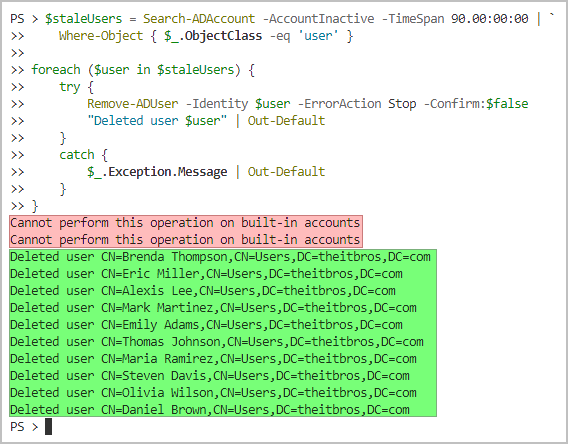
Task: Click the Where-Object cmdlet
Action: (101, 36)
